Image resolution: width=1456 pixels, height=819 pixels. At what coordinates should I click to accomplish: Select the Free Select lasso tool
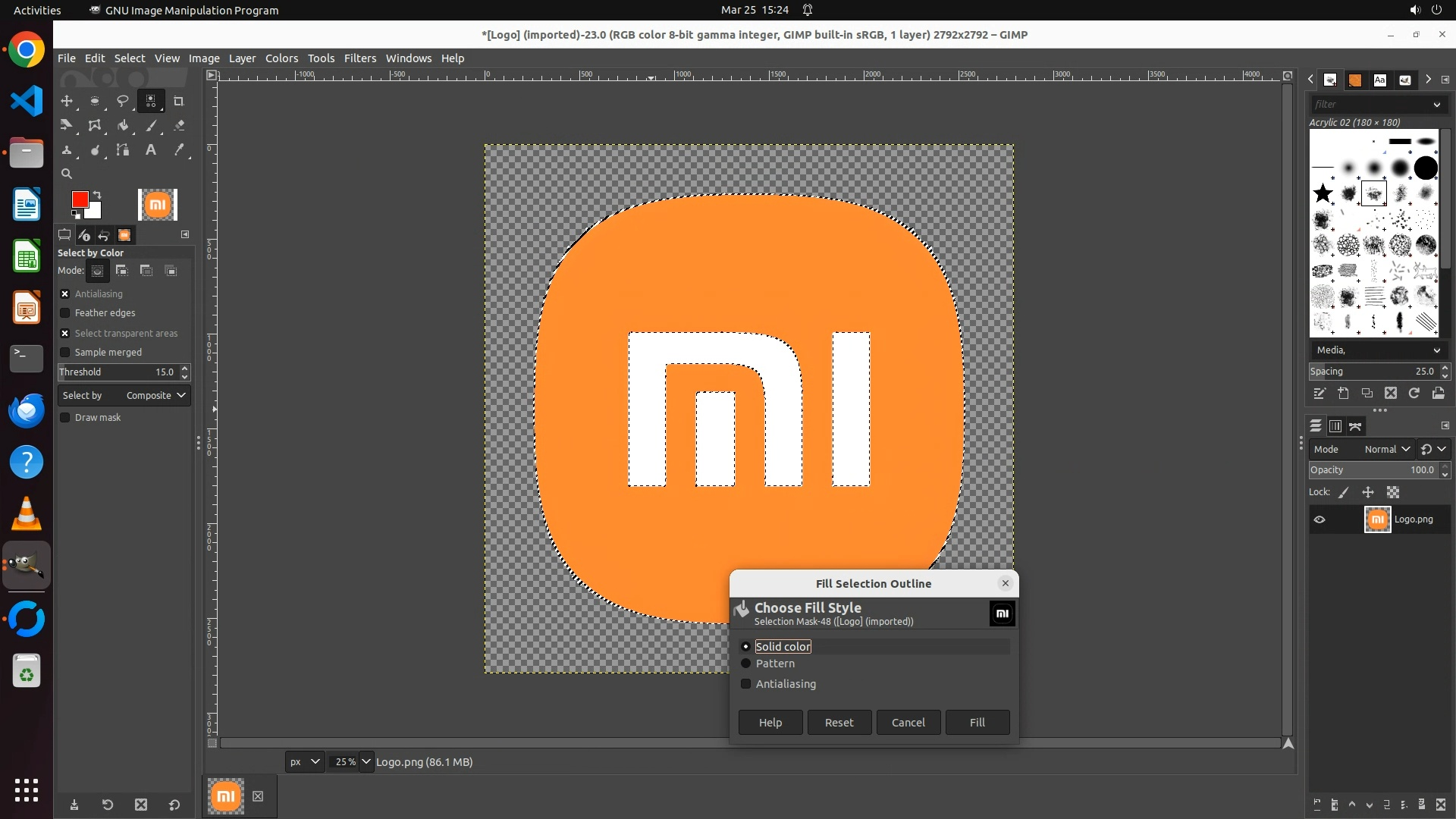point(123,101)
